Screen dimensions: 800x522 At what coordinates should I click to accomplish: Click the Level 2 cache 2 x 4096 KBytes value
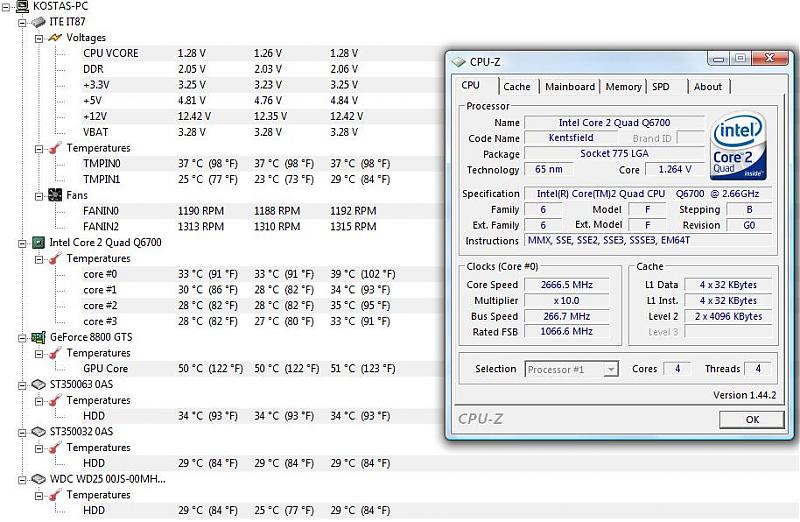tap(728, 316)
